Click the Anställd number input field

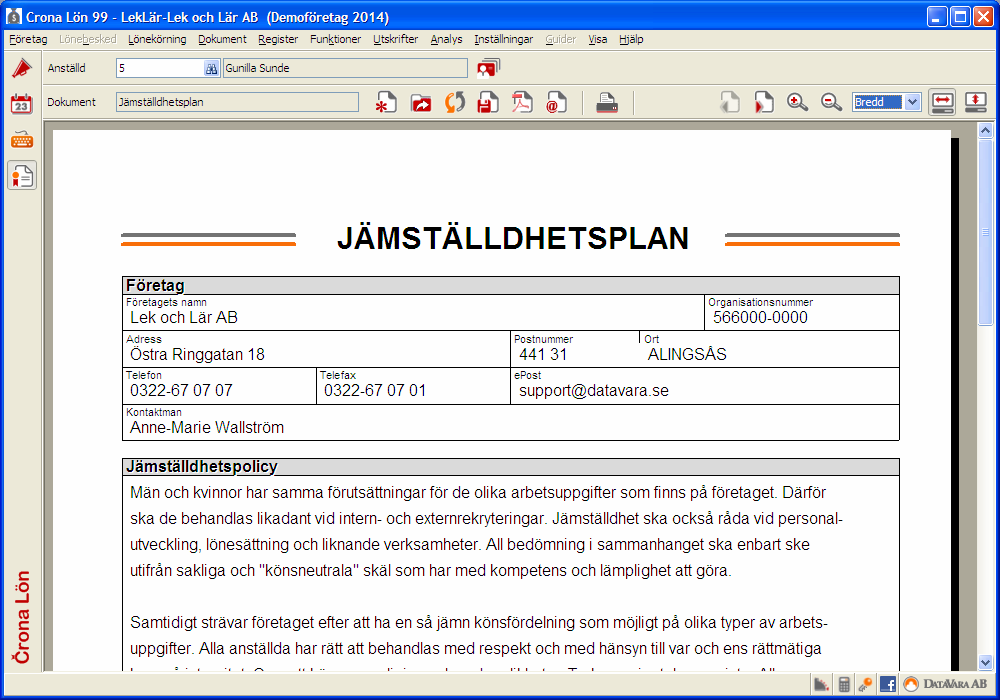(x=160, y=68)
